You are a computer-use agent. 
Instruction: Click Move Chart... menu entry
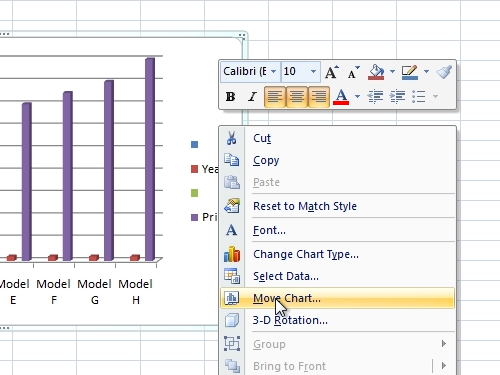pyautogui.click(x=337, y=298)
